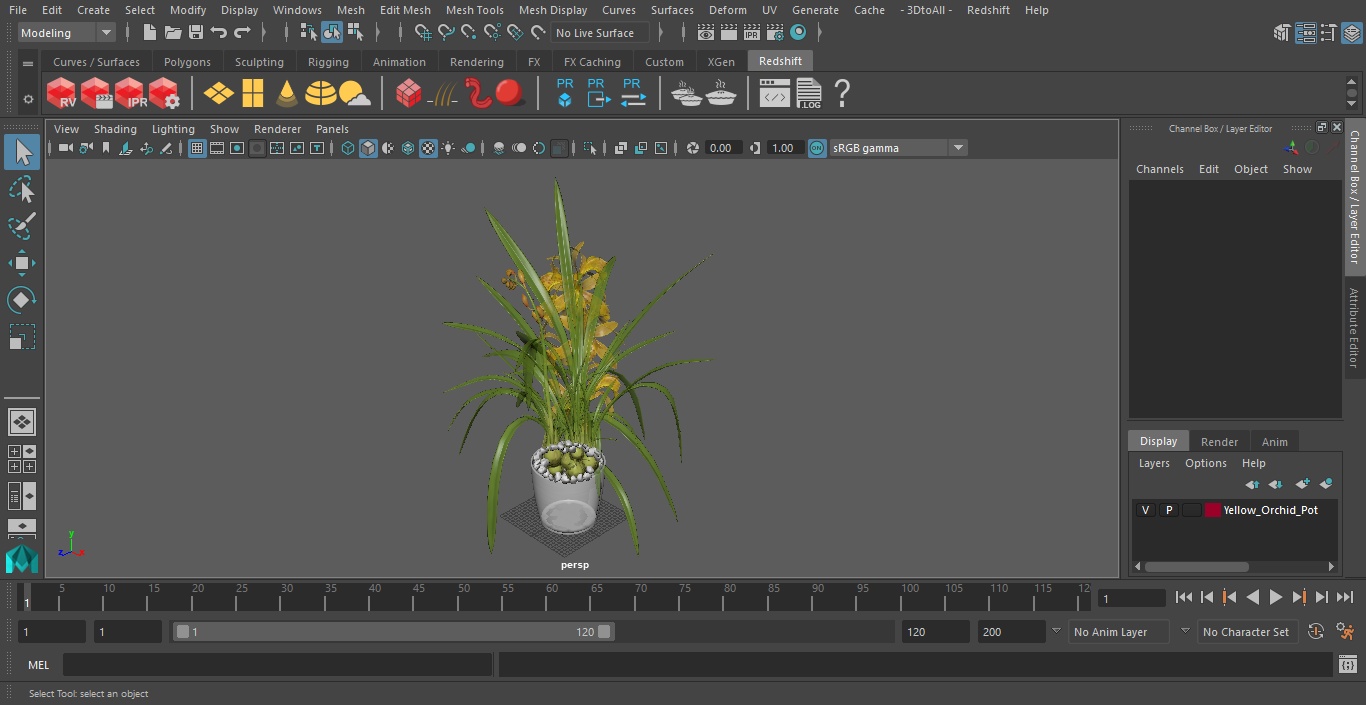Image resolution: width=1366 pixels, height=705 pixels.
Task: Toggle auto keyframe button
Action: click(x=1316, y=631)
